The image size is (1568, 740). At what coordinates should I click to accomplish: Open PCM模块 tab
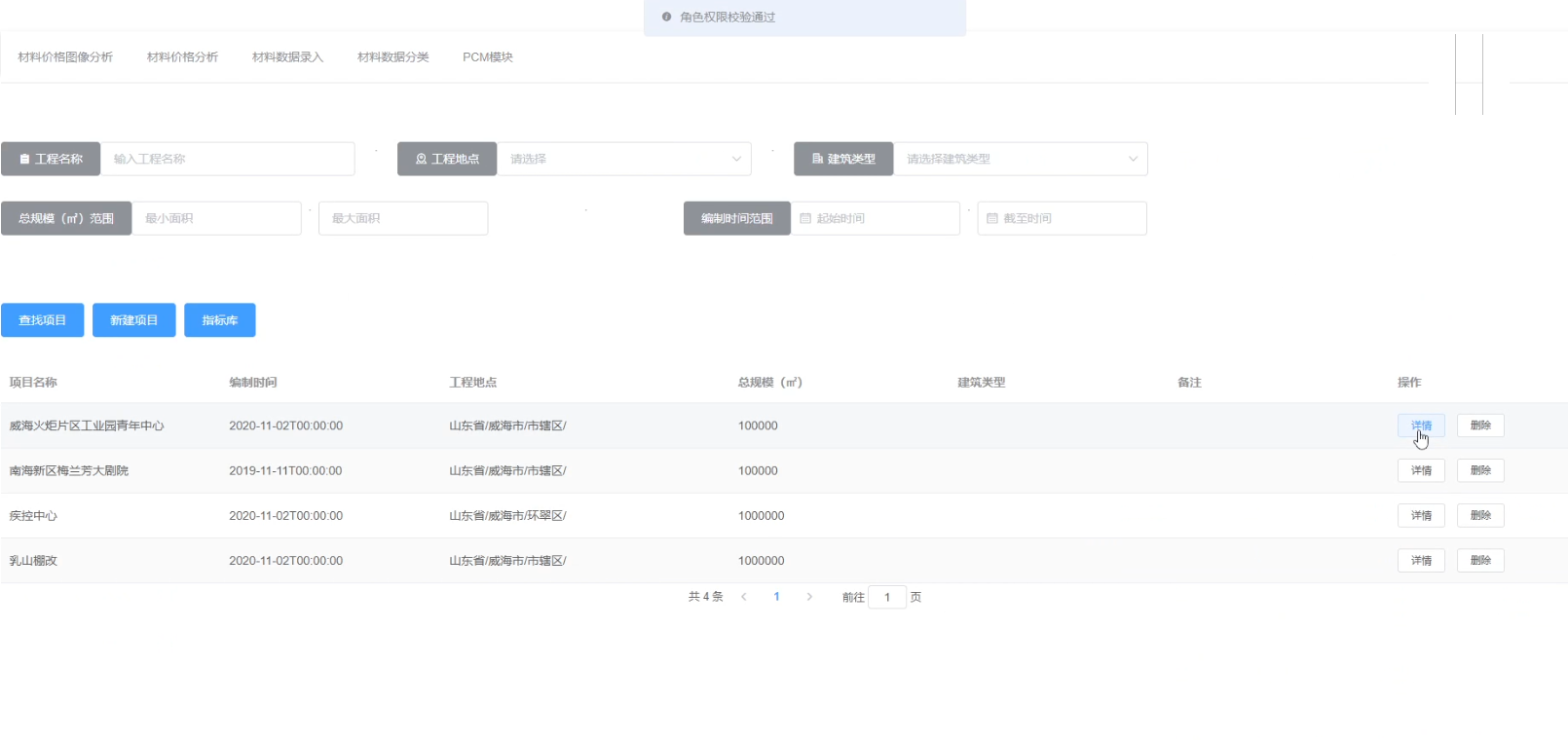(487, 57)
